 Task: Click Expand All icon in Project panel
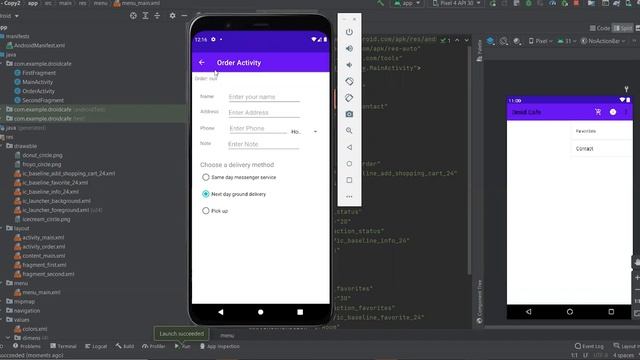point(145,16)
